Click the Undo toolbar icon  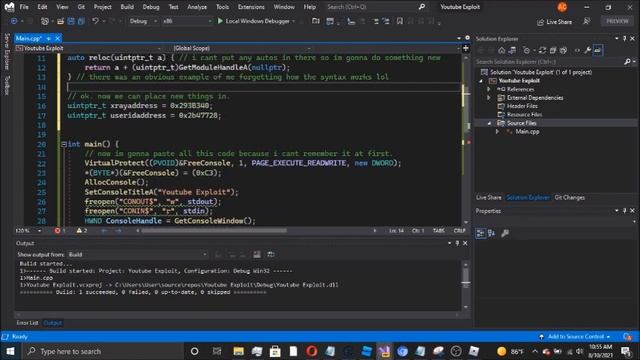[95, 21]
